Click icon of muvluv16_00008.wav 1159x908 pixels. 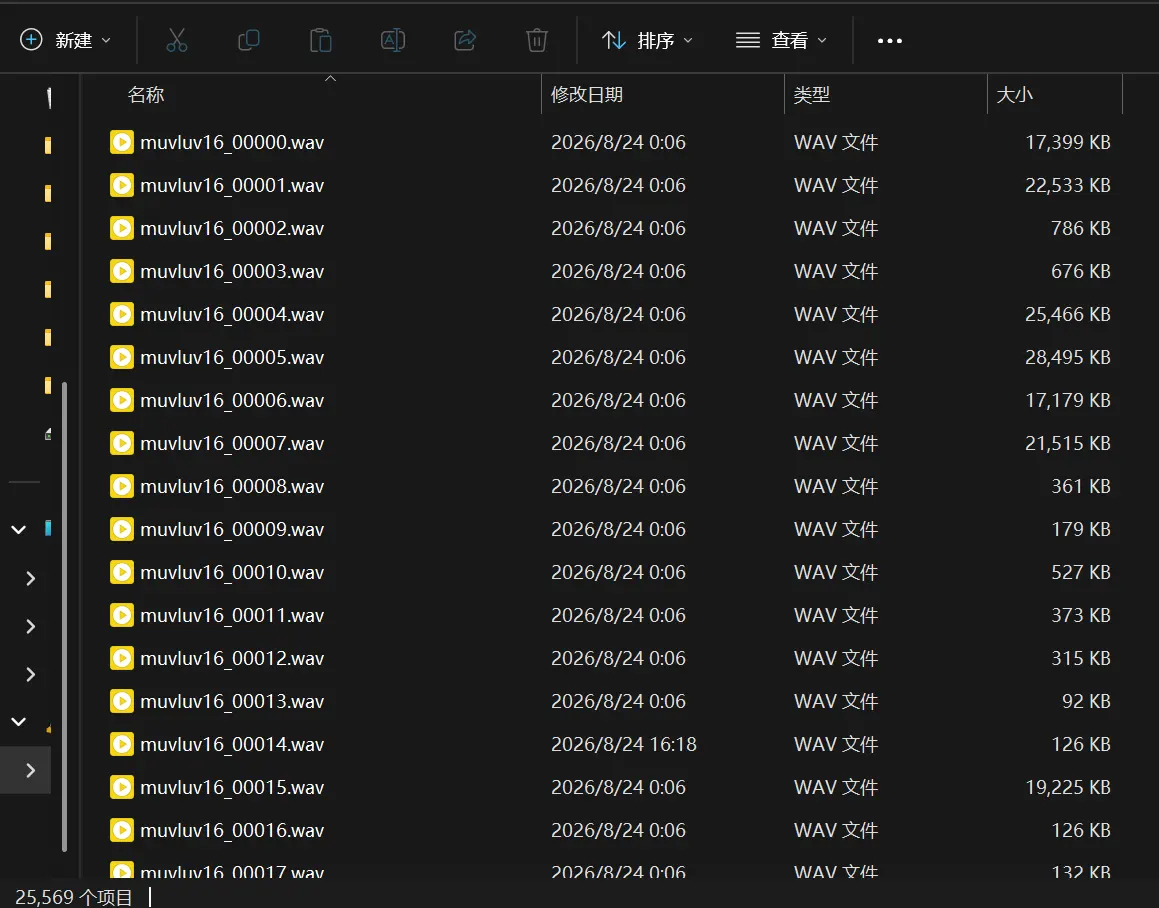[x=122, y=486]
